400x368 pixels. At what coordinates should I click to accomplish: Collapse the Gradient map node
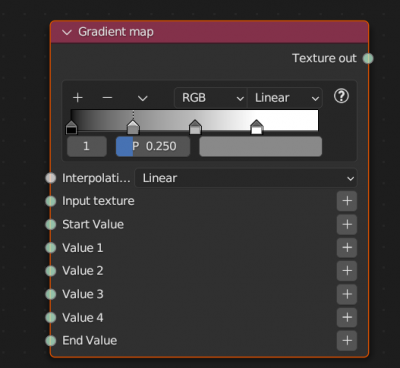(x=67, y=32)
